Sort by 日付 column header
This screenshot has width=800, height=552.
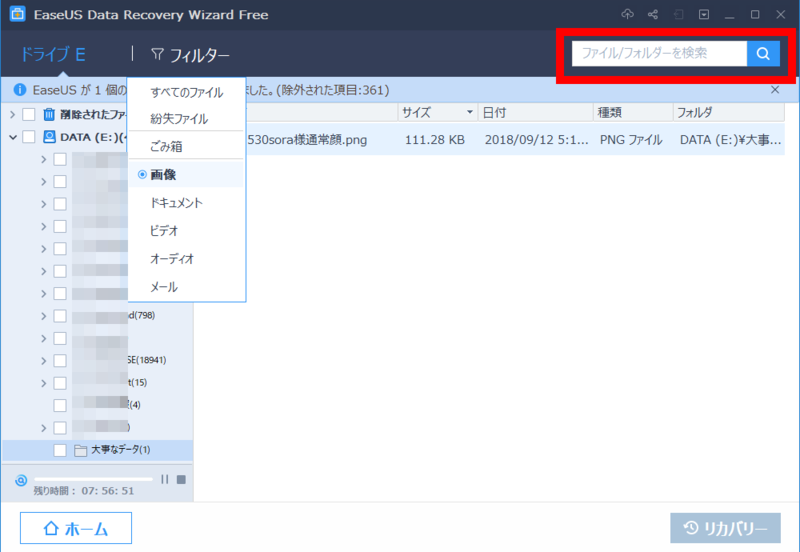pyautogui.click(x=536, y=112)
